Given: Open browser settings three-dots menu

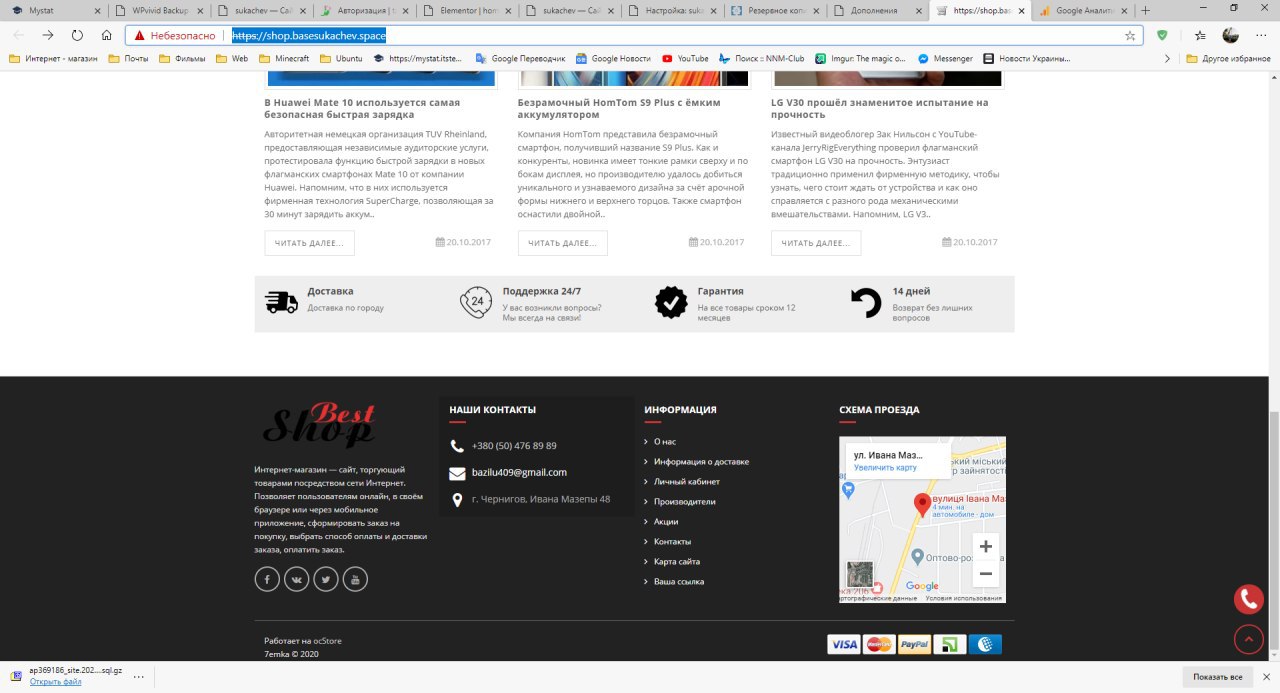Looking at the screenshot, I should pyautogui.click(x=1260, y=35).
